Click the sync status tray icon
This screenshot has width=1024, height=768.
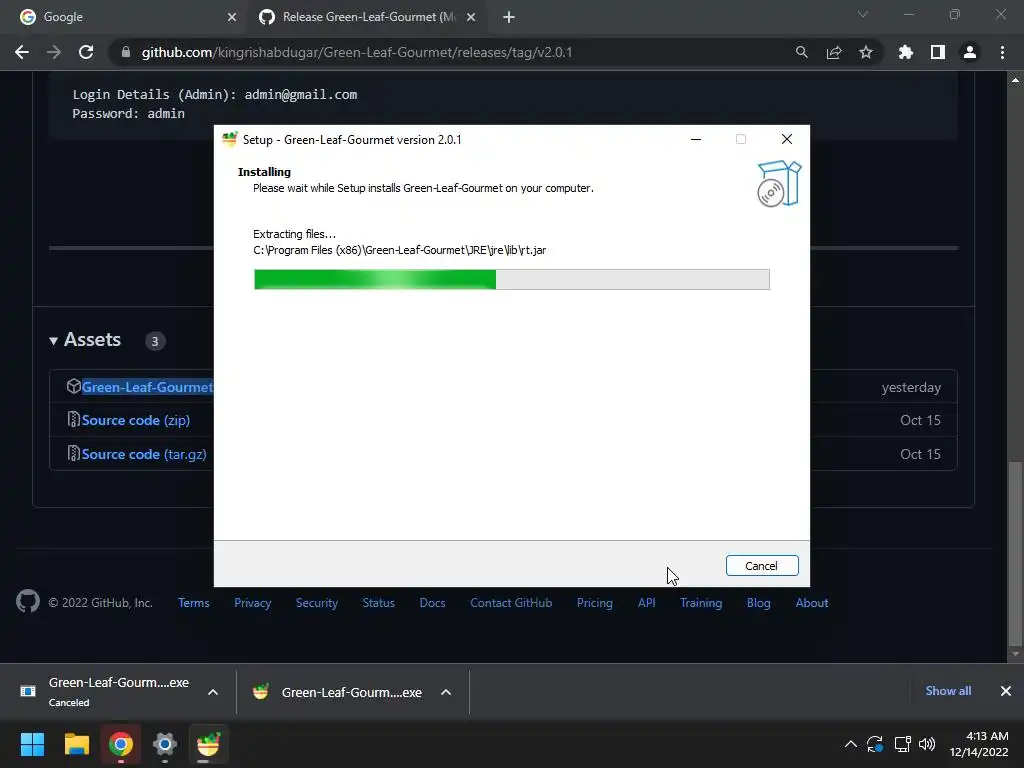875,744
